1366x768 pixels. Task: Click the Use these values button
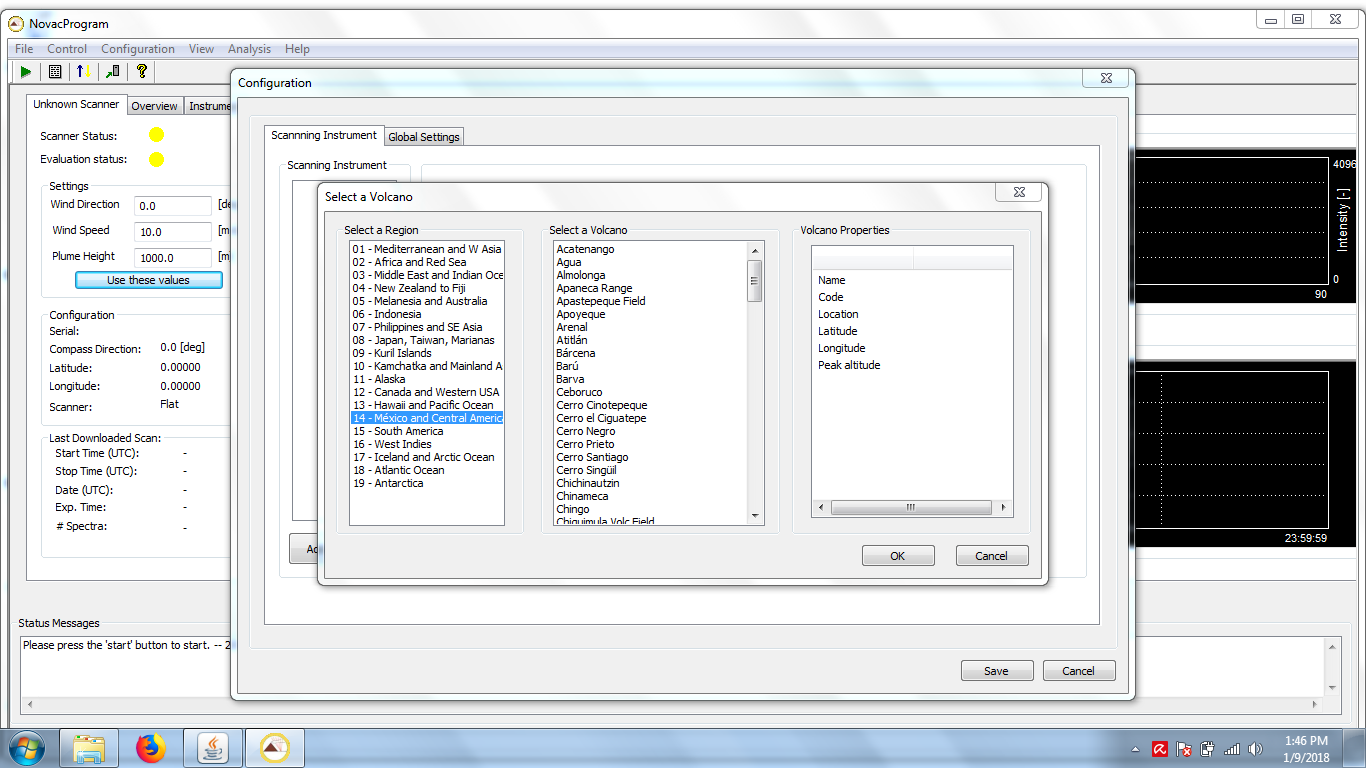[148, 280]
